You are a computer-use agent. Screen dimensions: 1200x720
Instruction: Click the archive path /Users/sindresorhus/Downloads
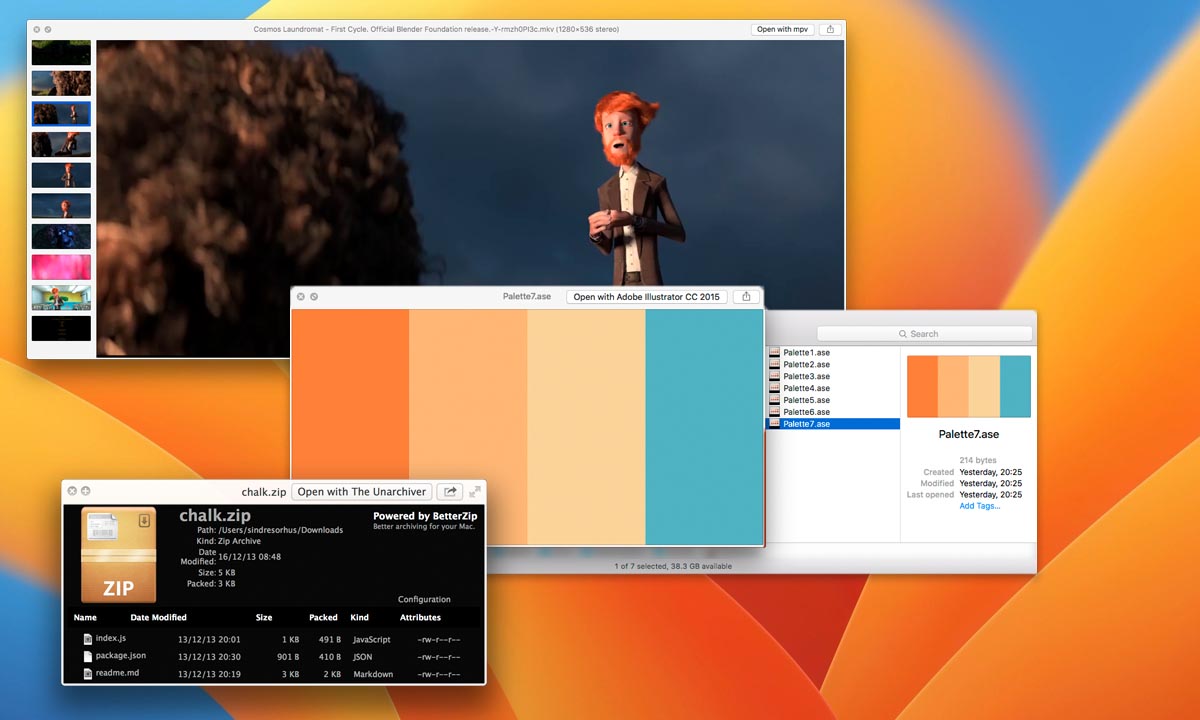[281, 530]
